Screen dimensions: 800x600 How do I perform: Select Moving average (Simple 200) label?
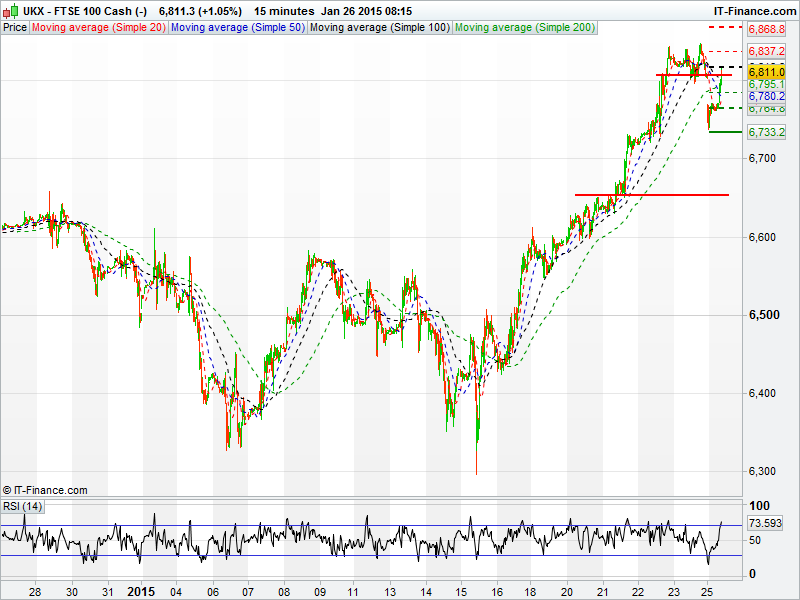tap(524, 28)
